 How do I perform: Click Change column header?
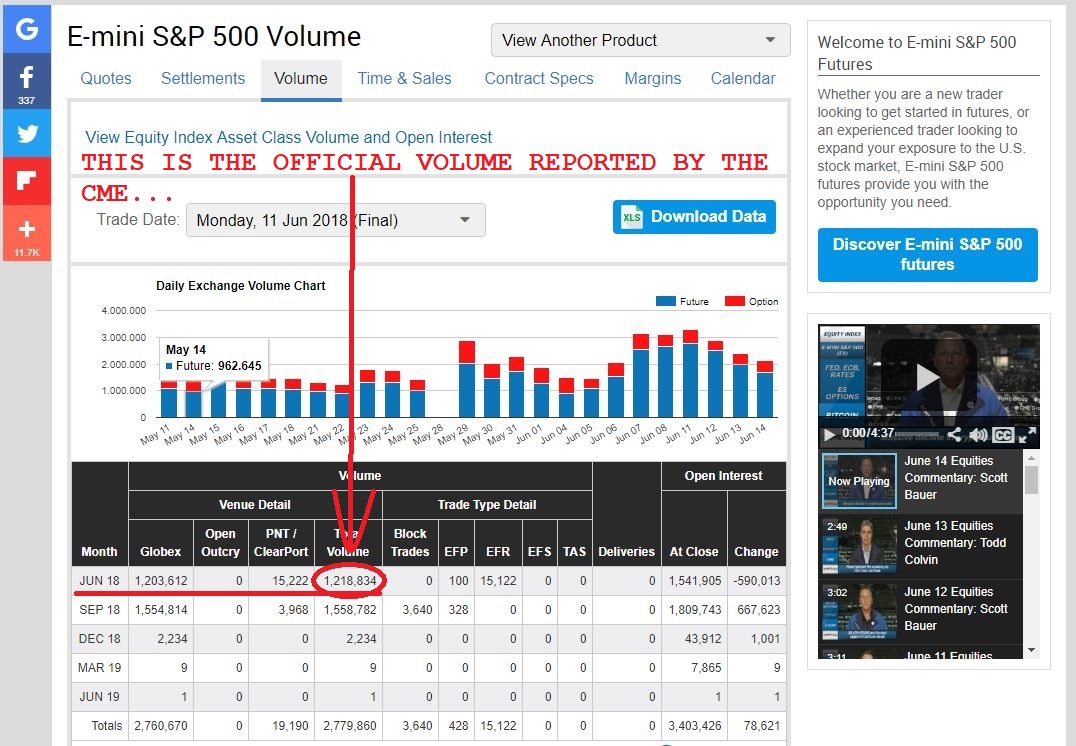[x=756, y=552]
